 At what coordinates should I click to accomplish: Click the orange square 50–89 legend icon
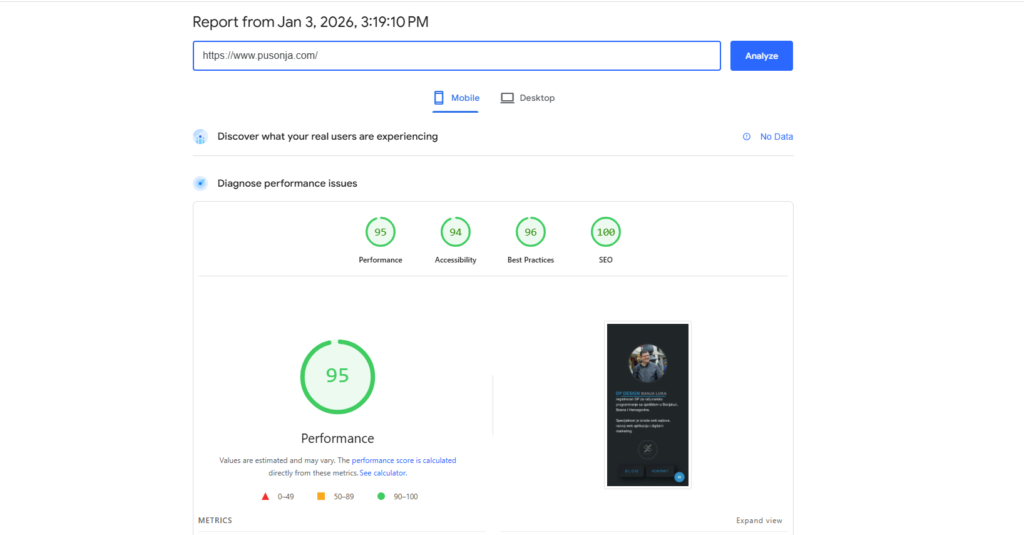(x=321, y=496)
